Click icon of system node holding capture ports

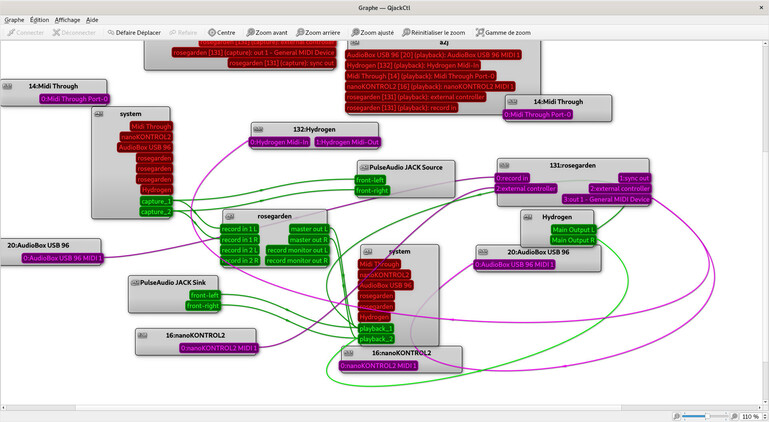pyautogui.click(x=99, y=114)
